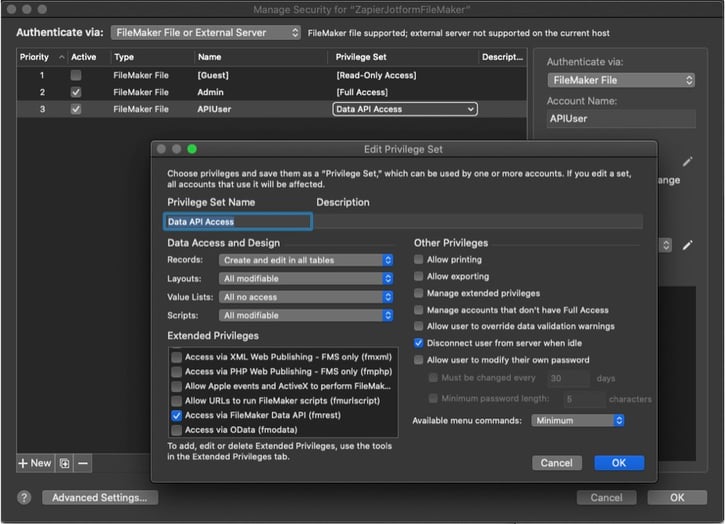Select the APIUser name cell in accounts list

pyautogui.click(x=214, y=109)
